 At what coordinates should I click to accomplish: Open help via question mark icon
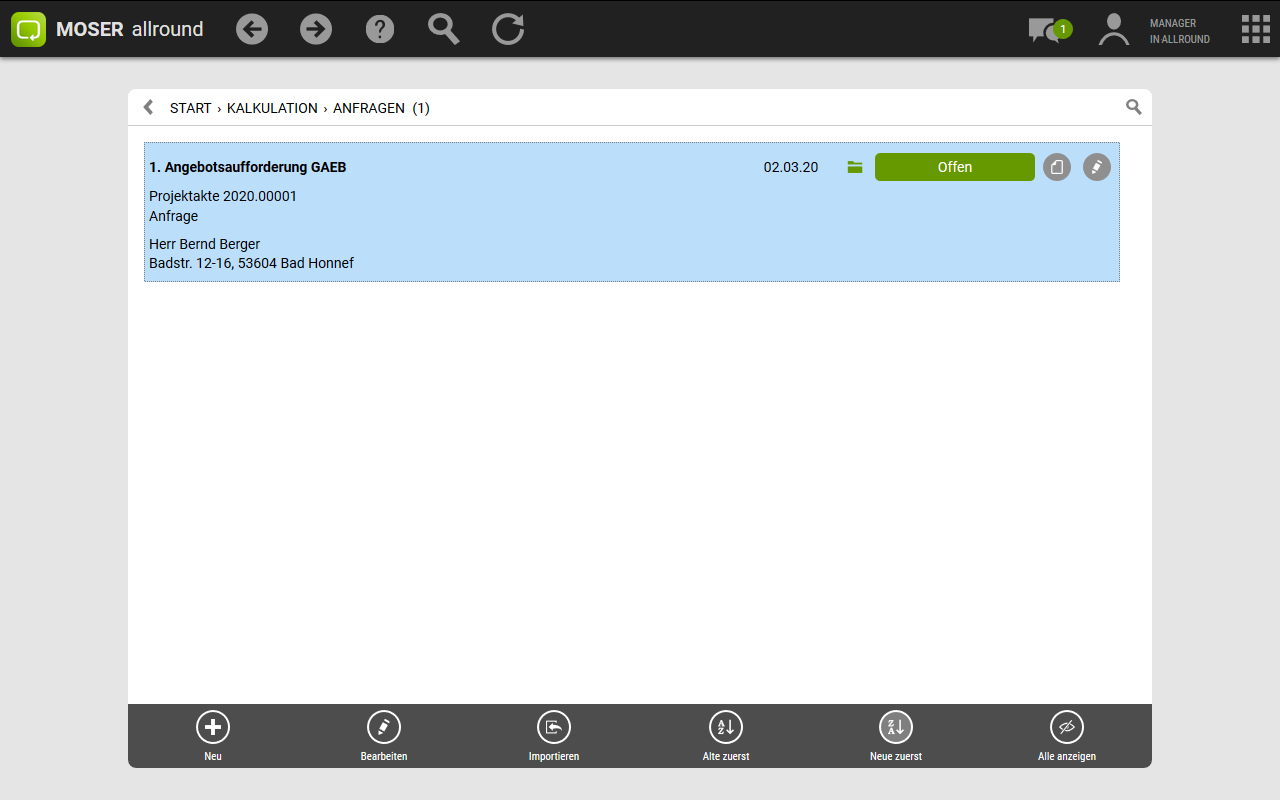[x=380, y=29]
